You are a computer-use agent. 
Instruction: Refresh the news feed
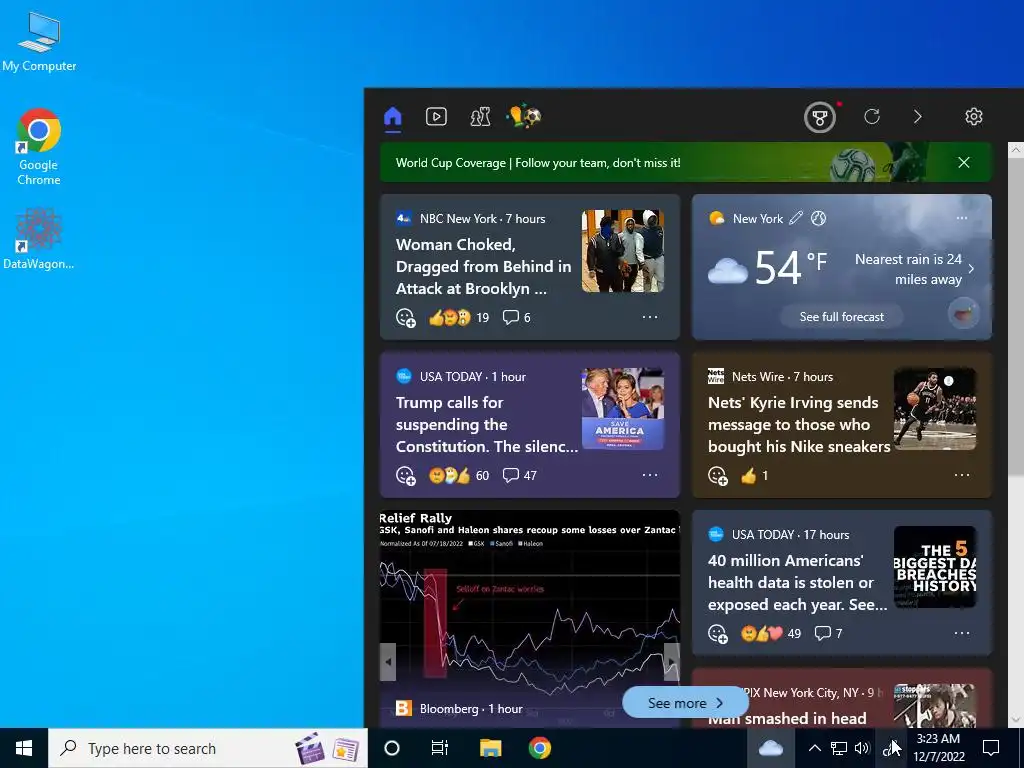point(872,117)
